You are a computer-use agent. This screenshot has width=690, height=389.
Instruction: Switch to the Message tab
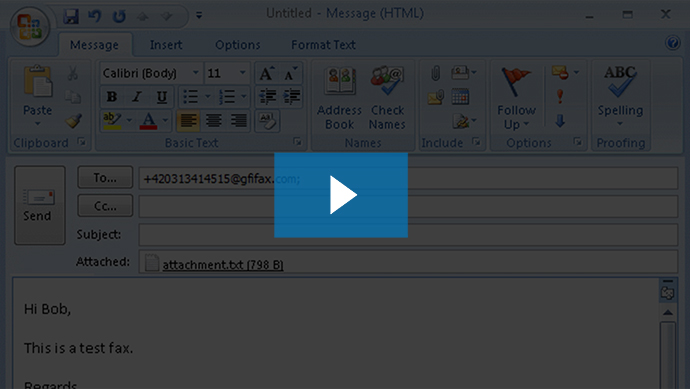pyautogui.click(x=94, y=45)
